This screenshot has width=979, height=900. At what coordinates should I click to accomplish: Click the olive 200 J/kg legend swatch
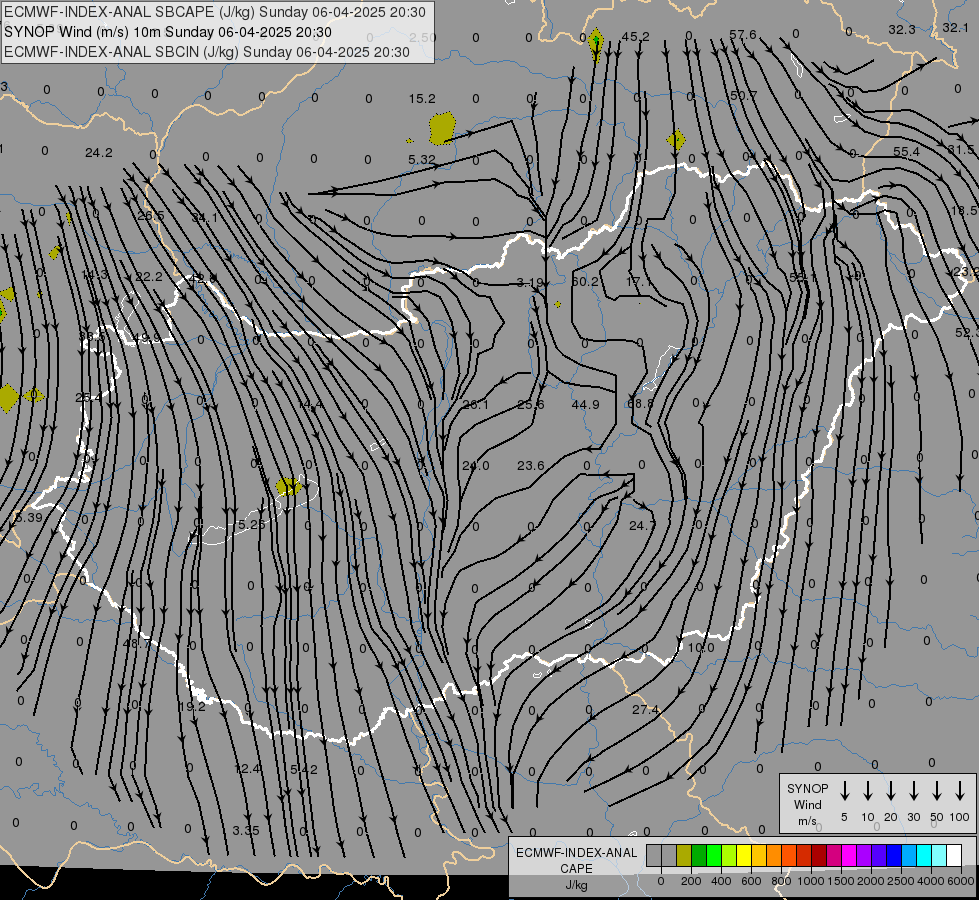(684, 855)
